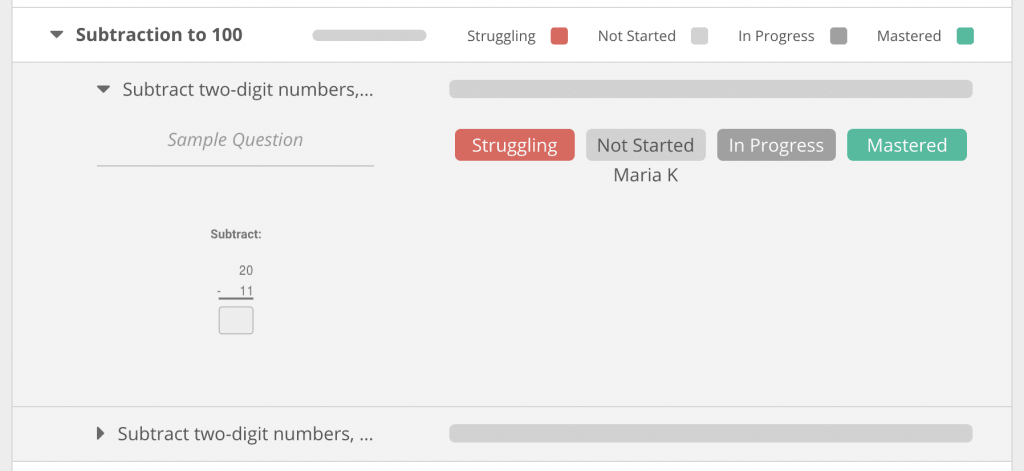Click the red Struggling legend swatch

[x=559, y=37]
